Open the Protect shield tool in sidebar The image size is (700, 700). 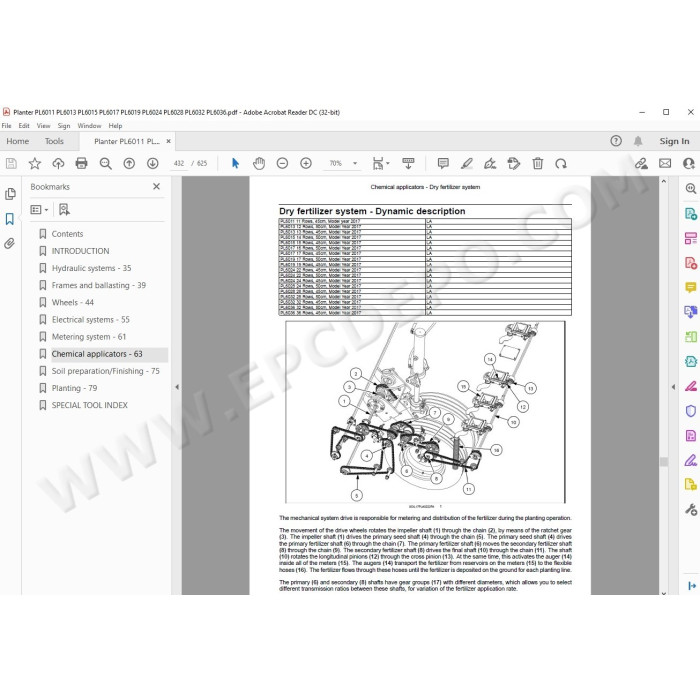[x=691, y=411]
